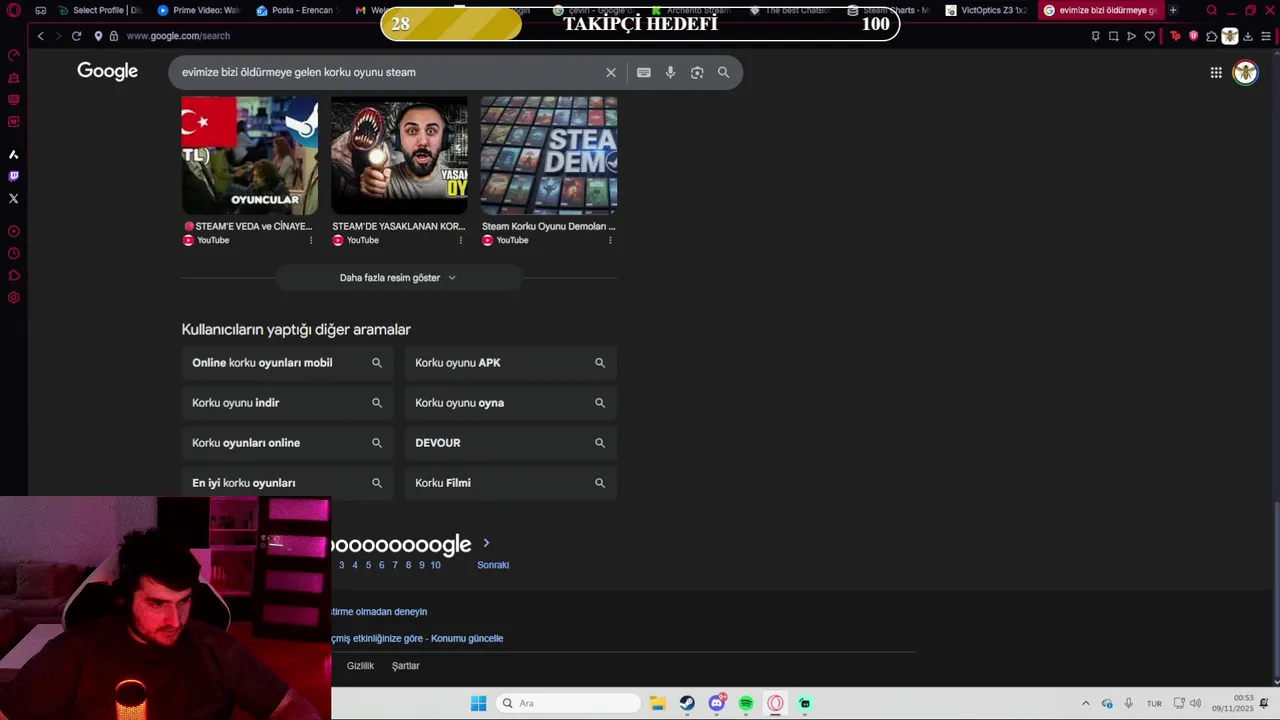Click the "Sonraki" next page link

tap(493, 565)
